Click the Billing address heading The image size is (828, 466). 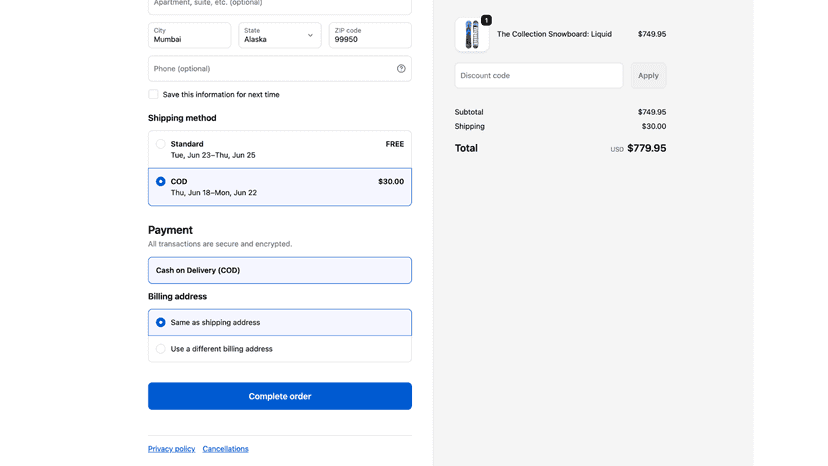(x=177, y=296)
